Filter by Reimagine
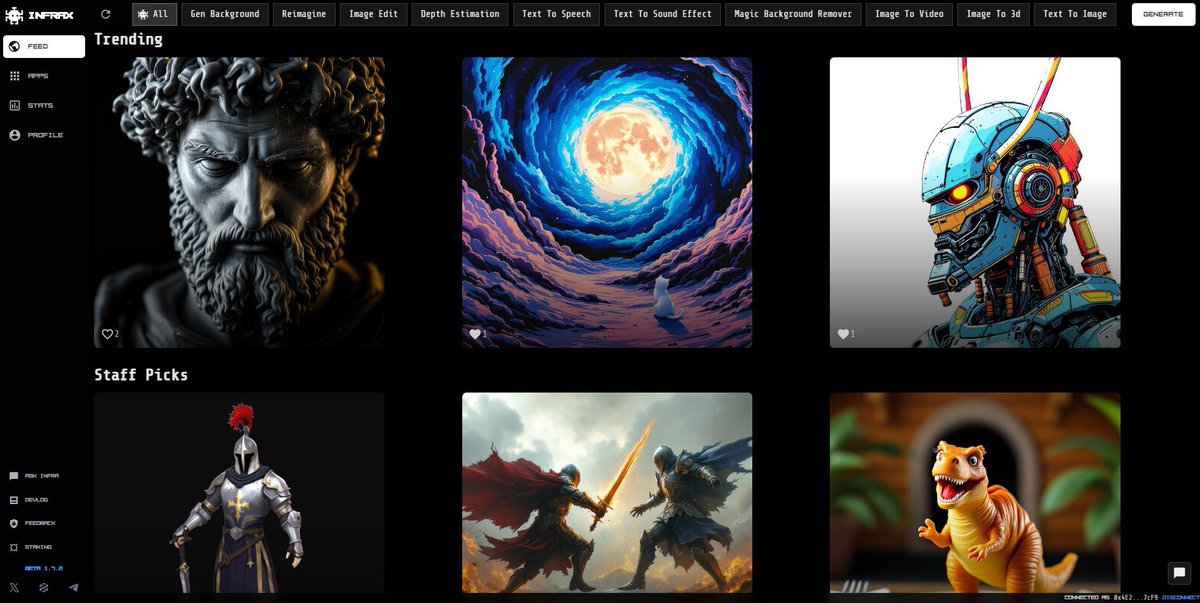The image size is (1200, 603). [x=304, y=14]
